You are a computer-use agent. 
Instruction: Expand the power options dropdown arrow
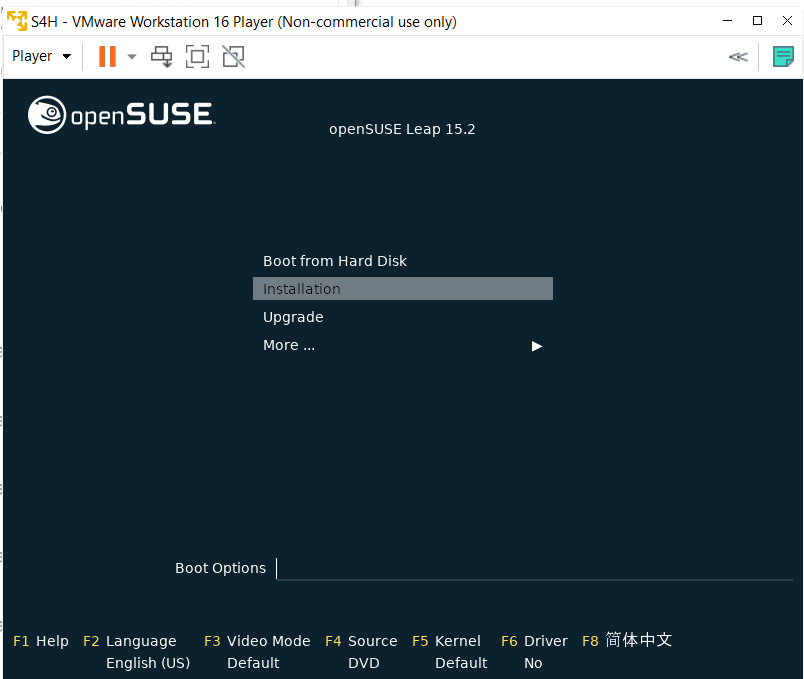click(x=132, y=56)
